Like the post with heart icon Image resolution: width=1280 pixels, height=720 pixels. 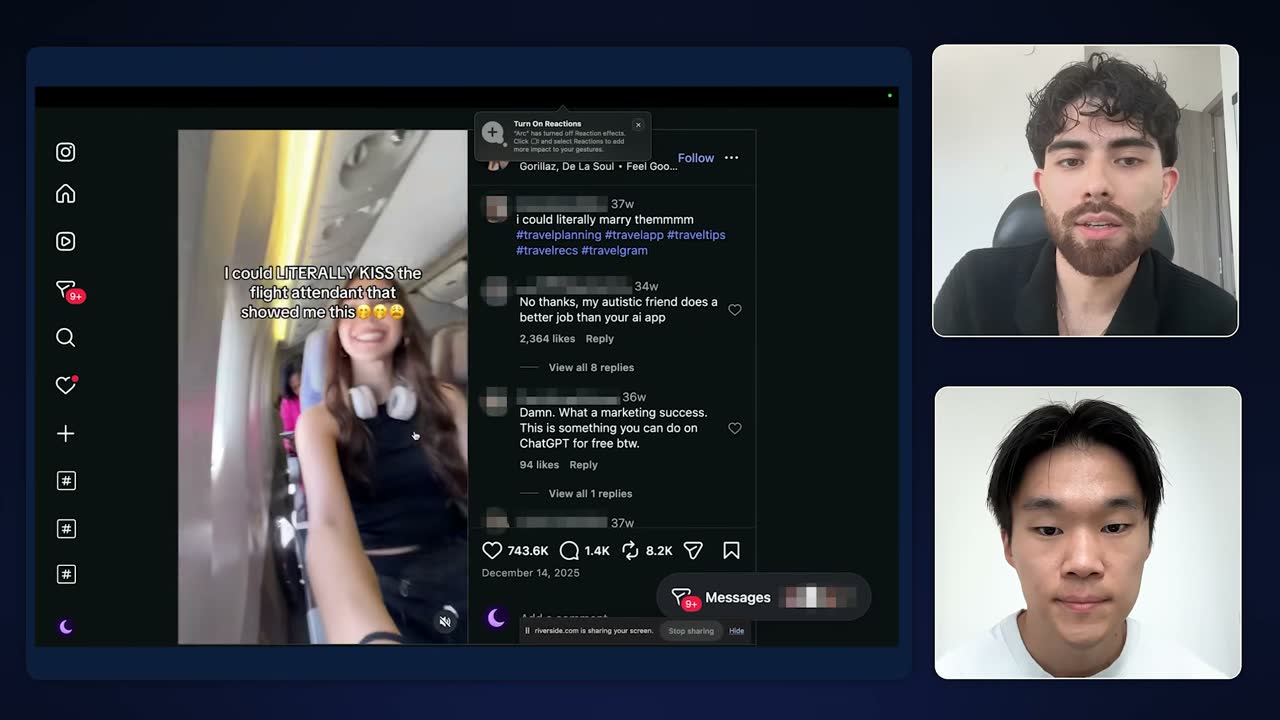pyautogui.click(x=492, y=550)
